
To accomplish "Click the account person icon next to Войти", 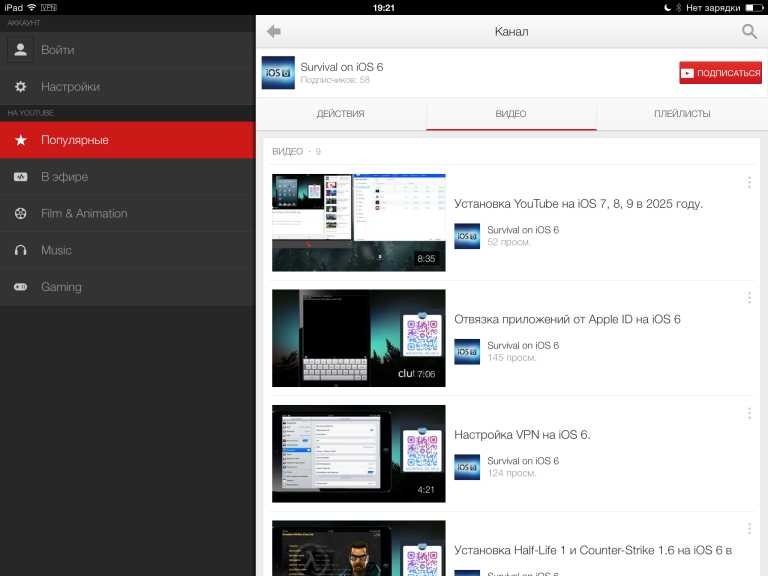I will click(x=20, y=49).
